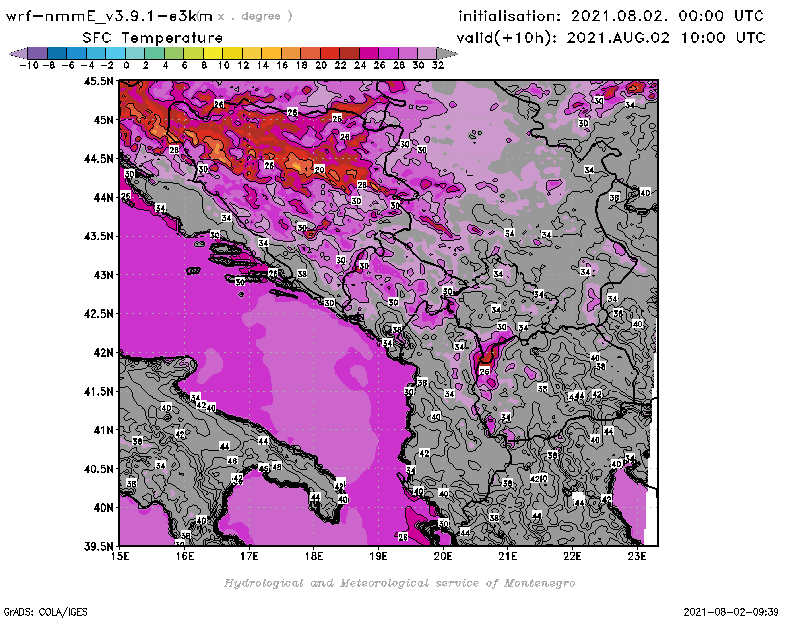This screenshot has width=800, height=618.
Task: Click the legend swatch between 30 and 32
Action: click(427, 53)
